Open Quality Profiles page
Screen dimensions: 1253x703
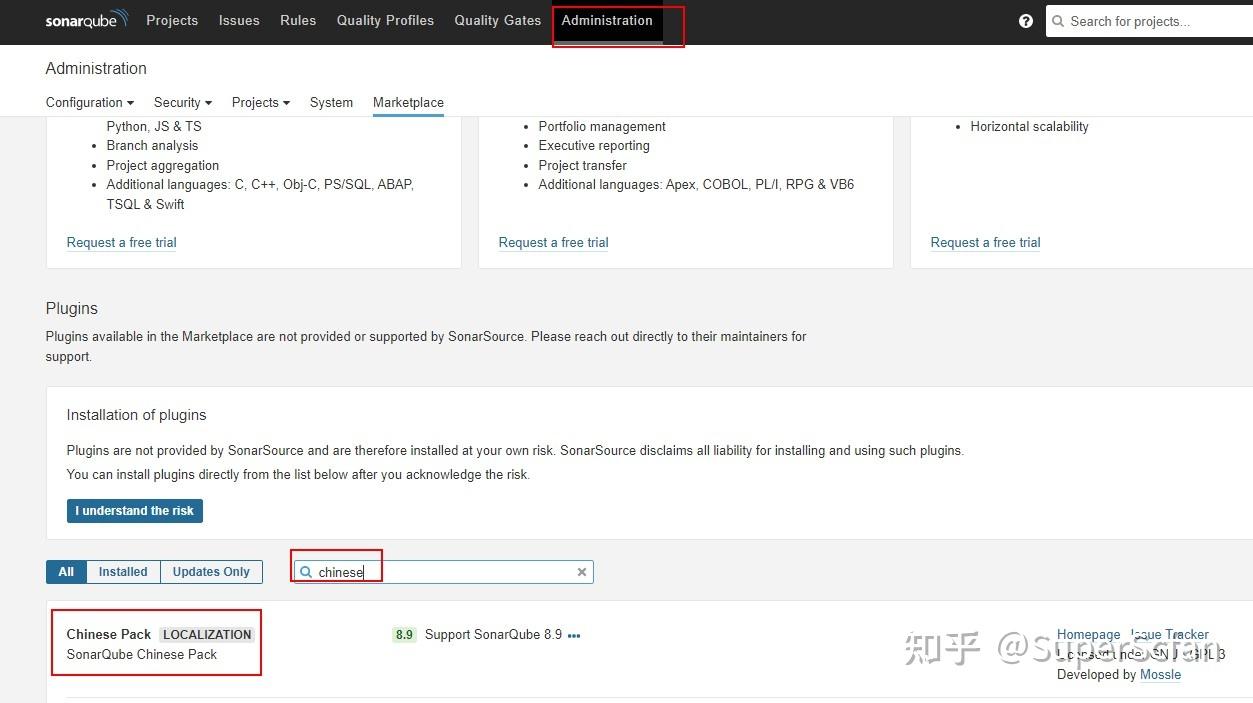385,20
